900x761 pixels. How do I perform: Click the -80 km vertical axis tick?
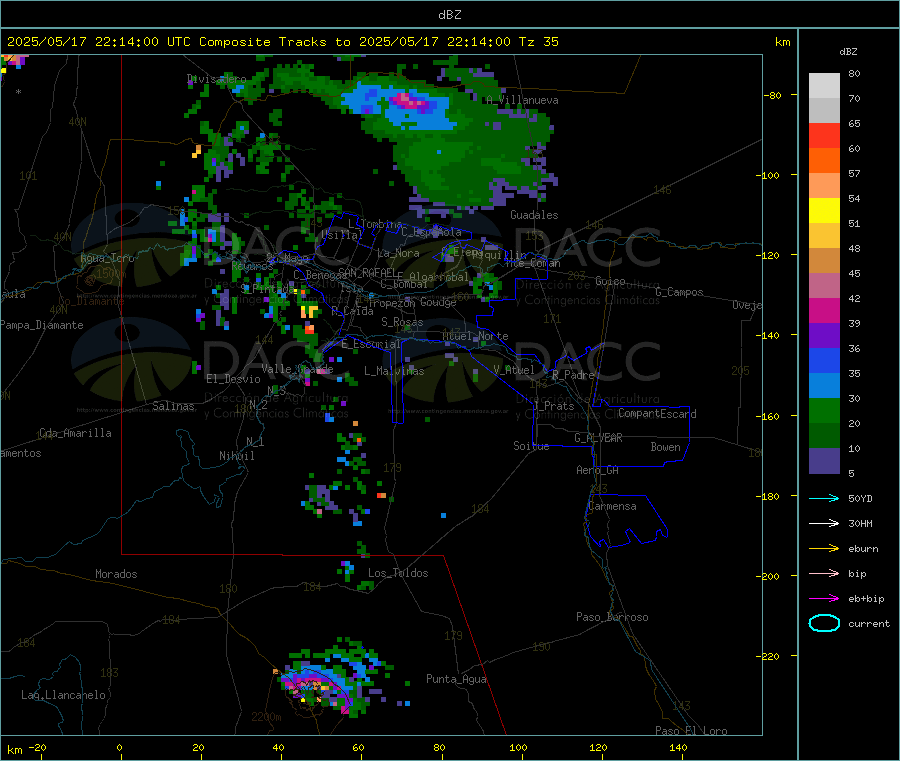[x=773, y=95]
